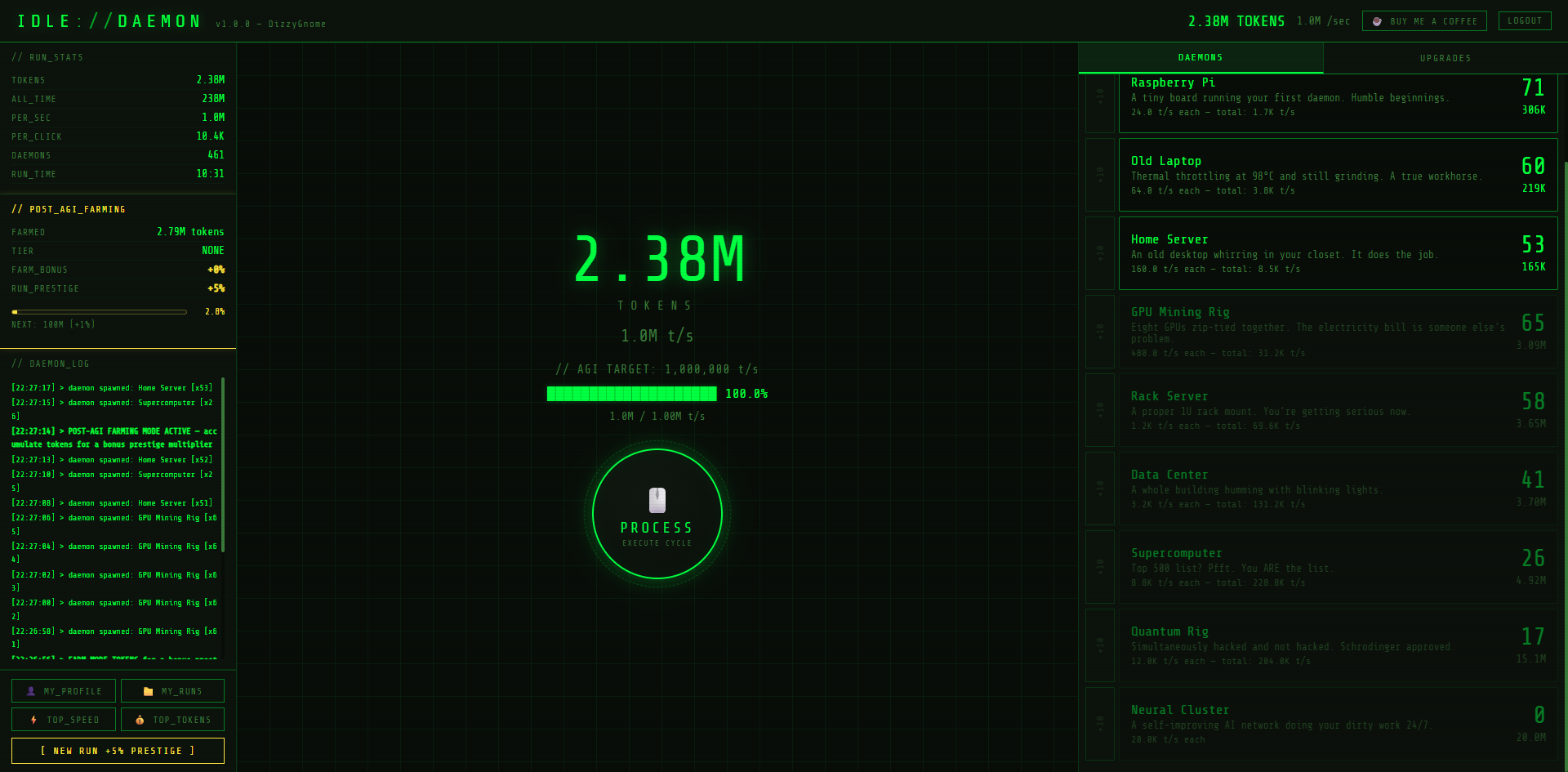Click the +10 badge next to Old Laptop
Viewport: 1568px width, 772px height.
(x=1099, y=175)
